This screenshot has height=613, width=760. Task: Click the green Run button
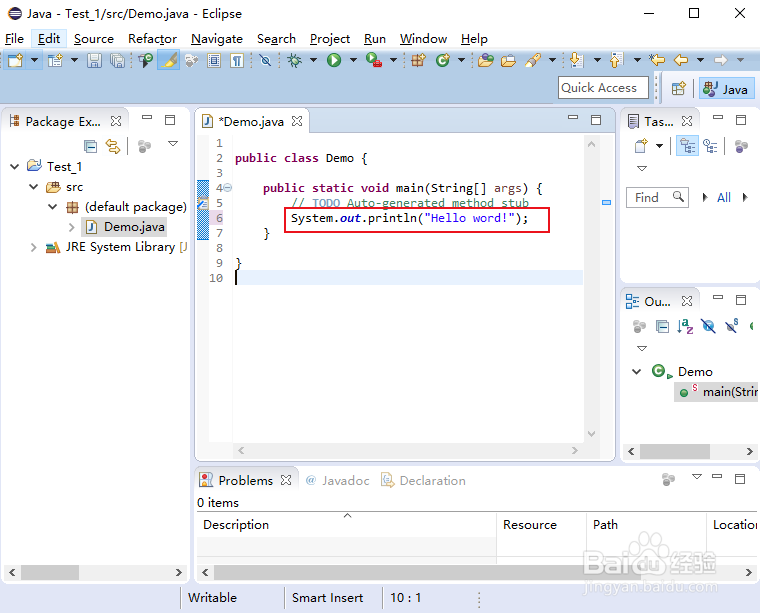(334, 60)
